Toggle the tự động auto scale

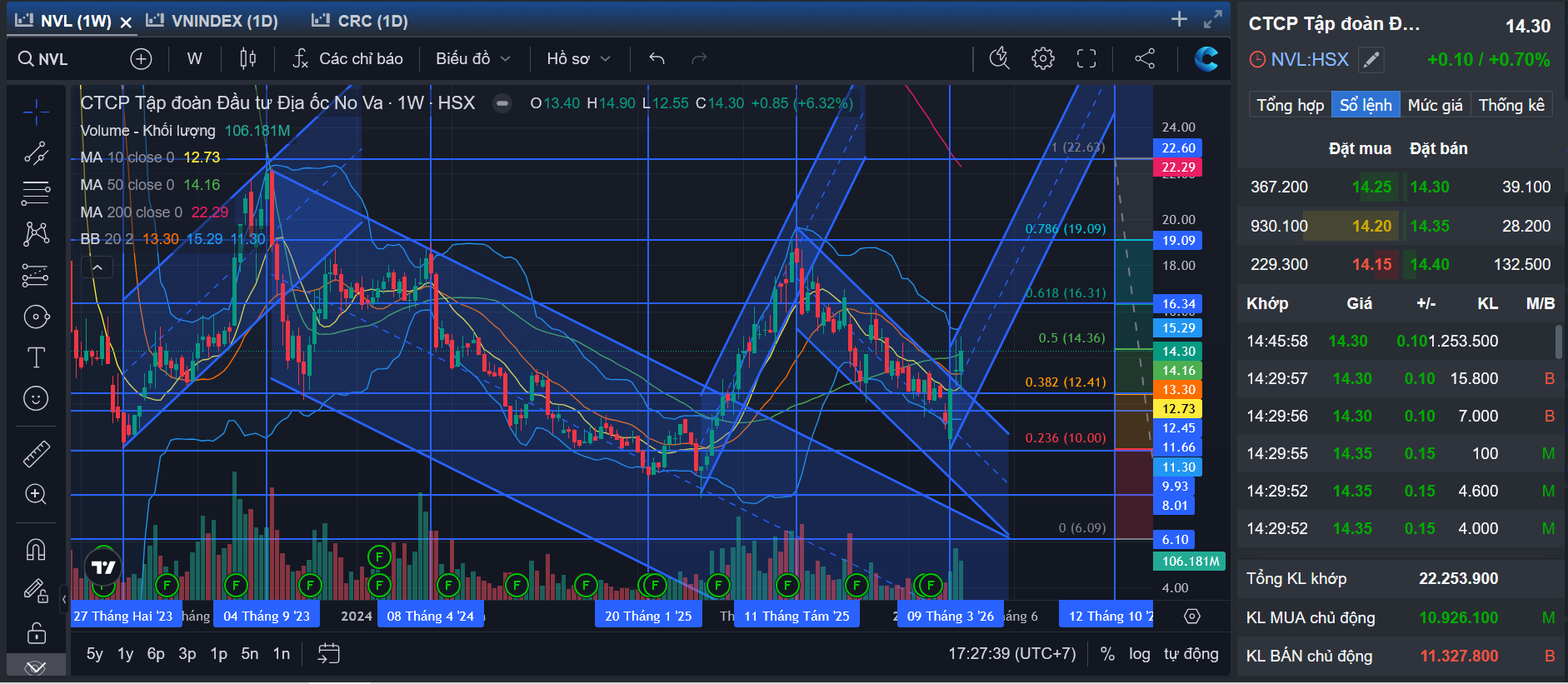pos(1191,654)
